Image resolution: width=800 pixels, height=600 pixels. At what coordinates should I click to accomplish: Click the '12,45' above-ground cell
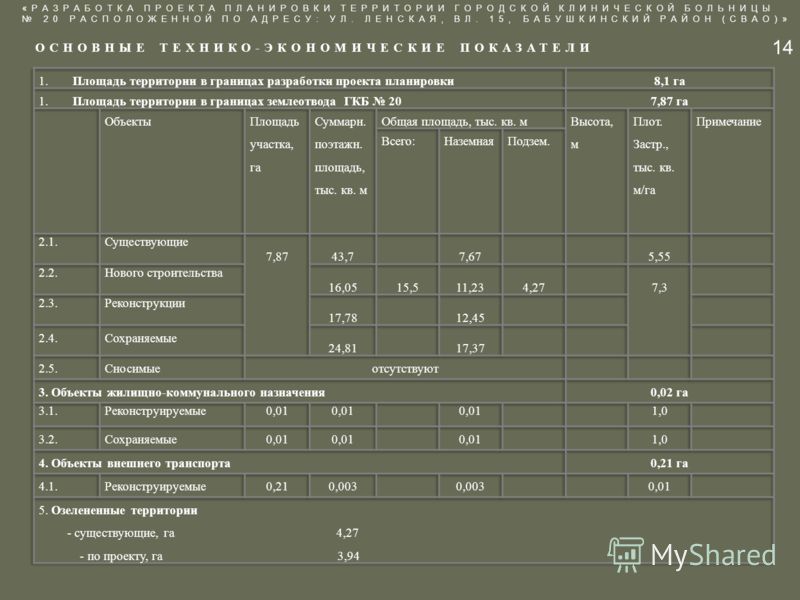pos(470,318)
